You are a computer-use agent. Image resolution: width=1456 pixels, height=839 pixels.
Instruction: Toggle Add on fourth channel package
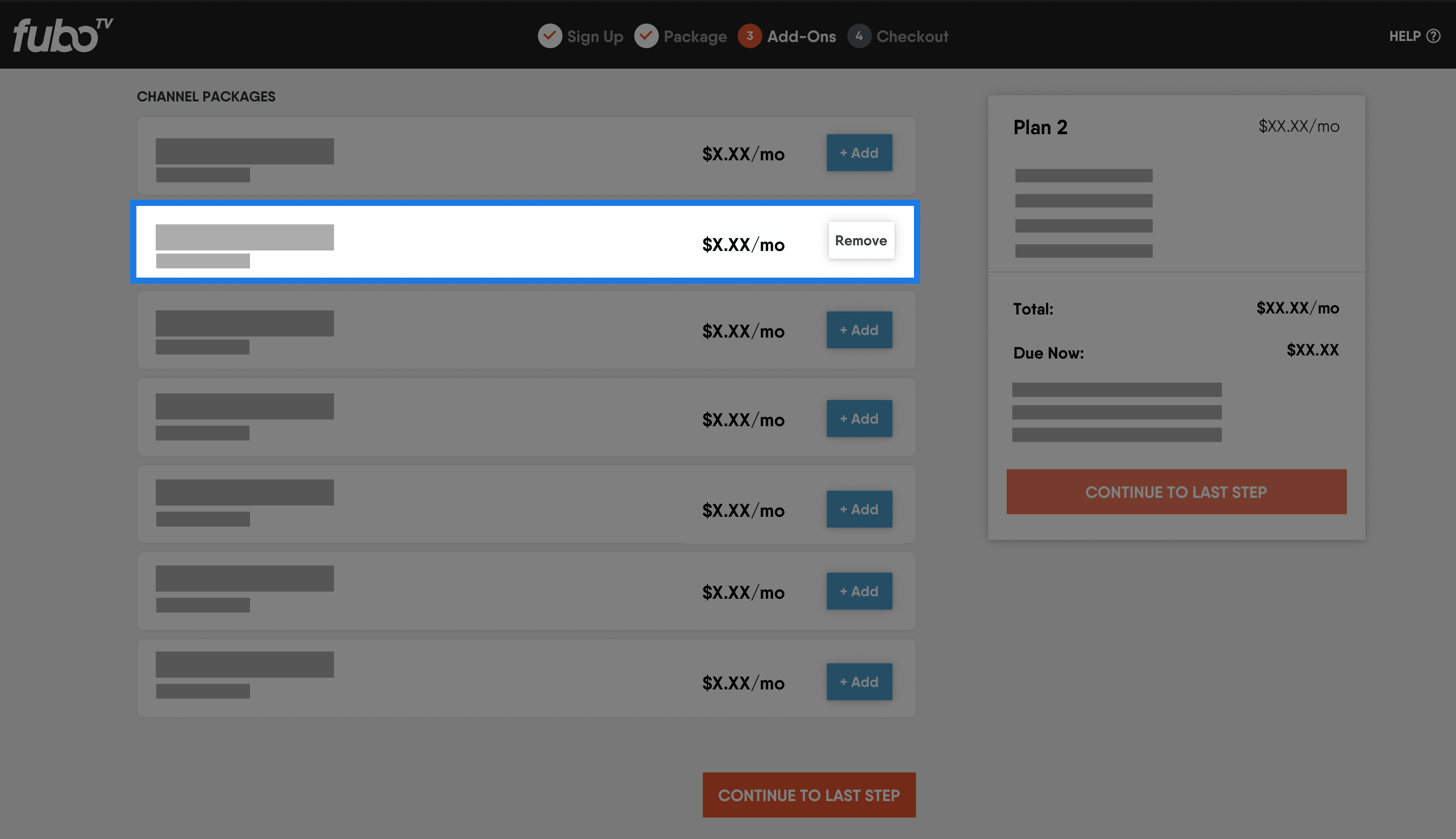coord(858,417)
